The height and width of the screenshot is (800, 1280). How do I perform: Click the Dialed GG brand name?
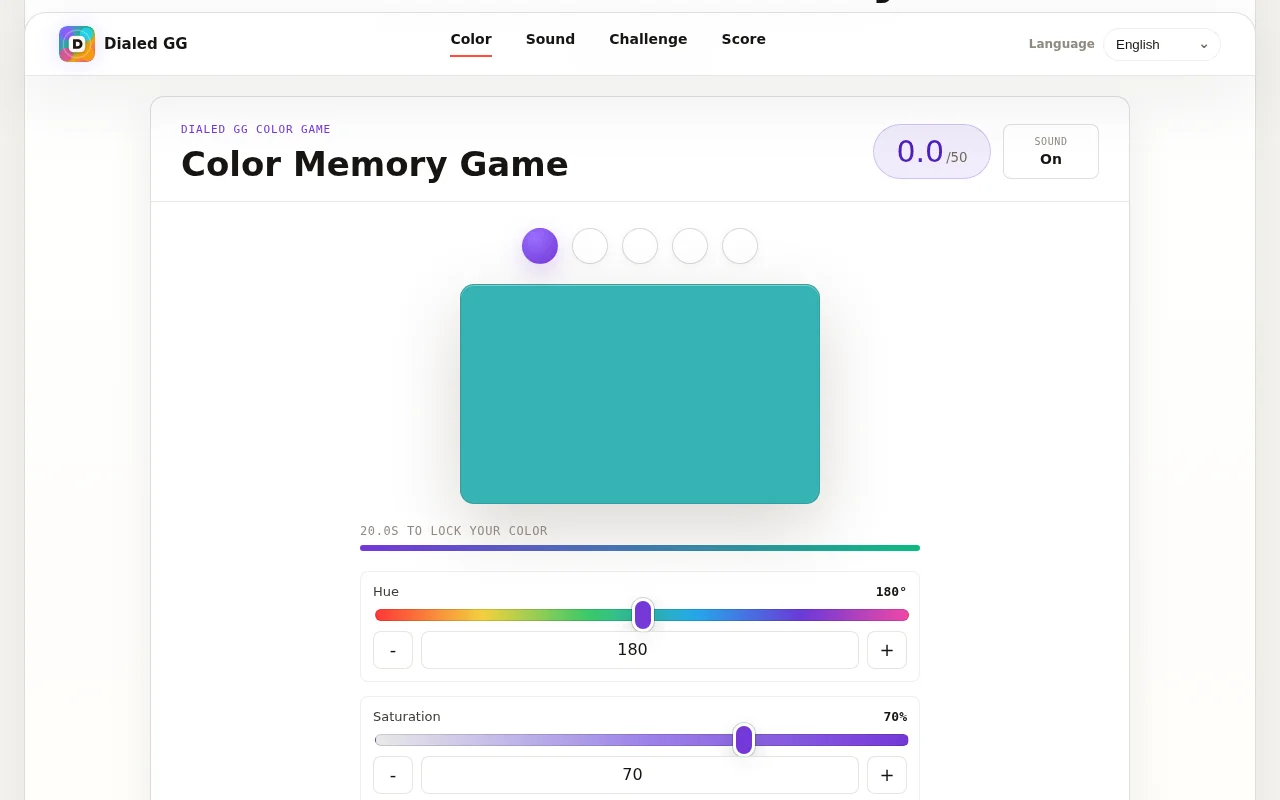point(146,44)
